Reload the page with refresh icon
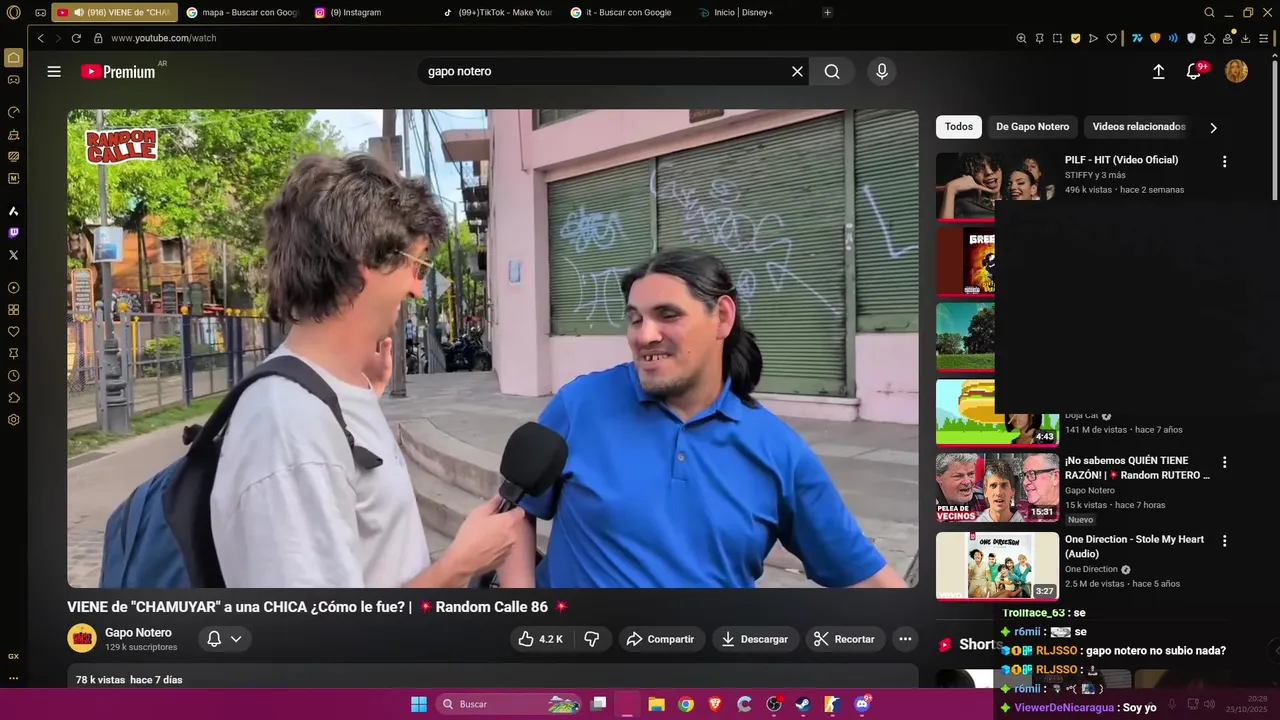 tap(76, 38)
